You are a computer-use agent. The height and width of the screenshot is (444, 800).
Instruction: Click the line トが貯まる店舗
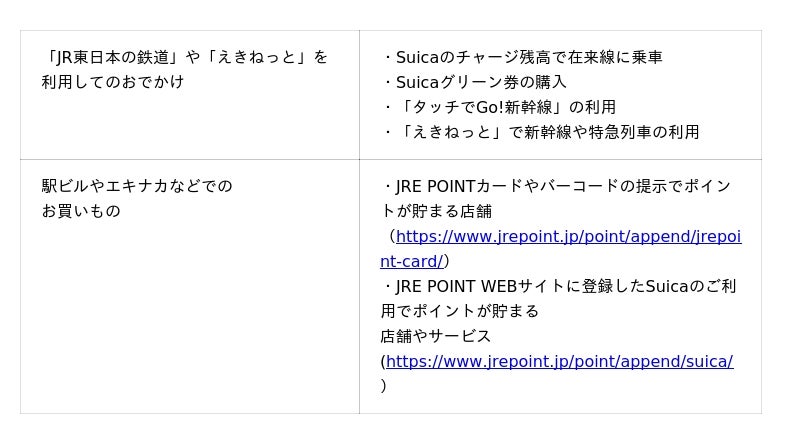(436, 211)
